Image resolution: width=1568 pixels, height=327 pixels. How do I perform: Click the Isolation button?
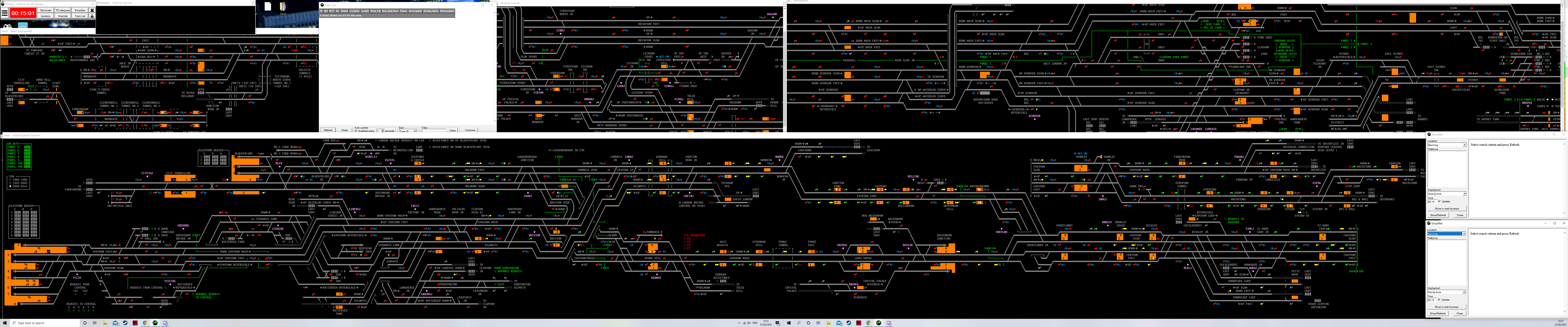coord(46,16)
